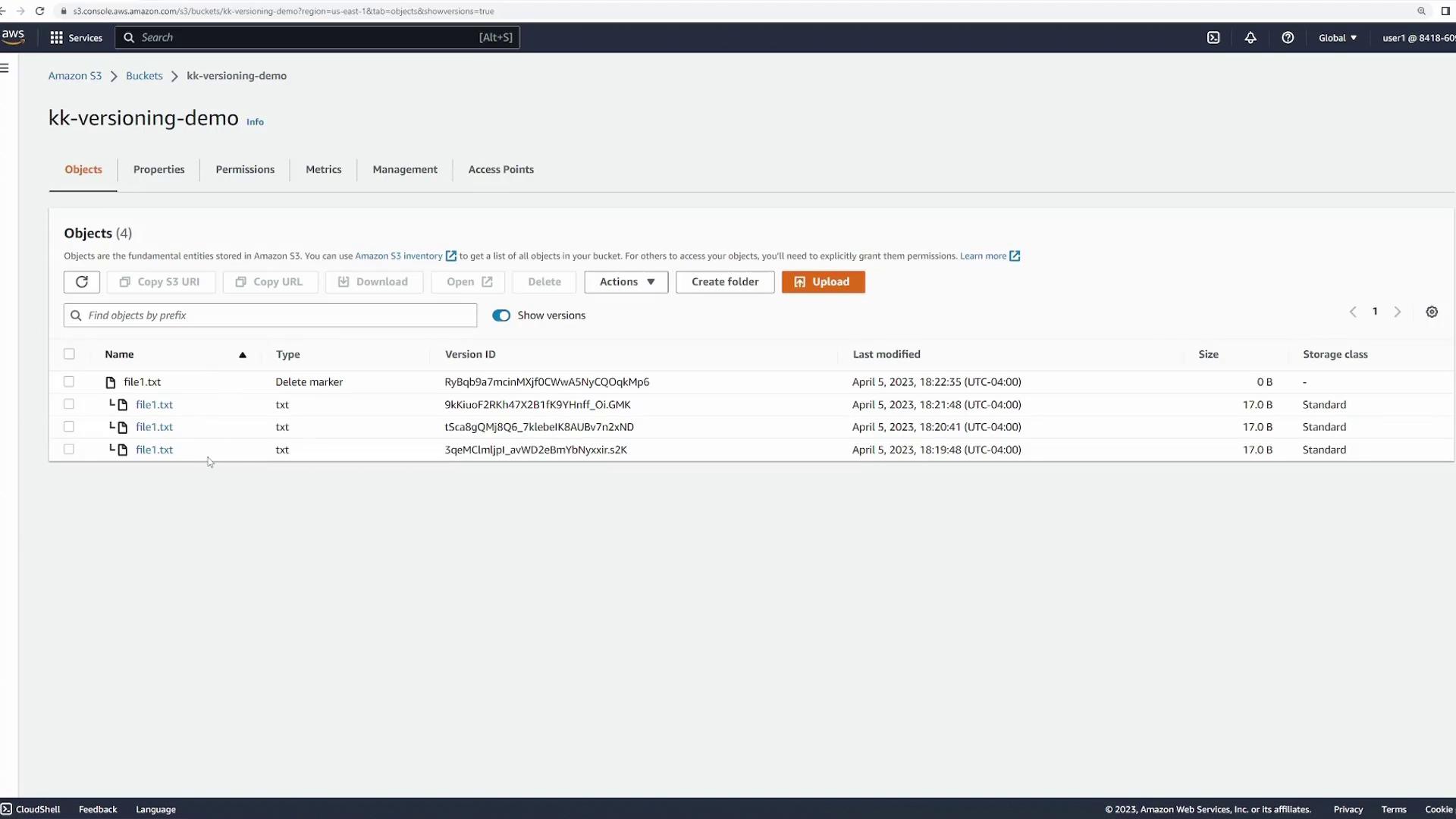Select the Delete marker row checkbox
The width and height of the screenshot is (1456, 819).
coord(69,382)
